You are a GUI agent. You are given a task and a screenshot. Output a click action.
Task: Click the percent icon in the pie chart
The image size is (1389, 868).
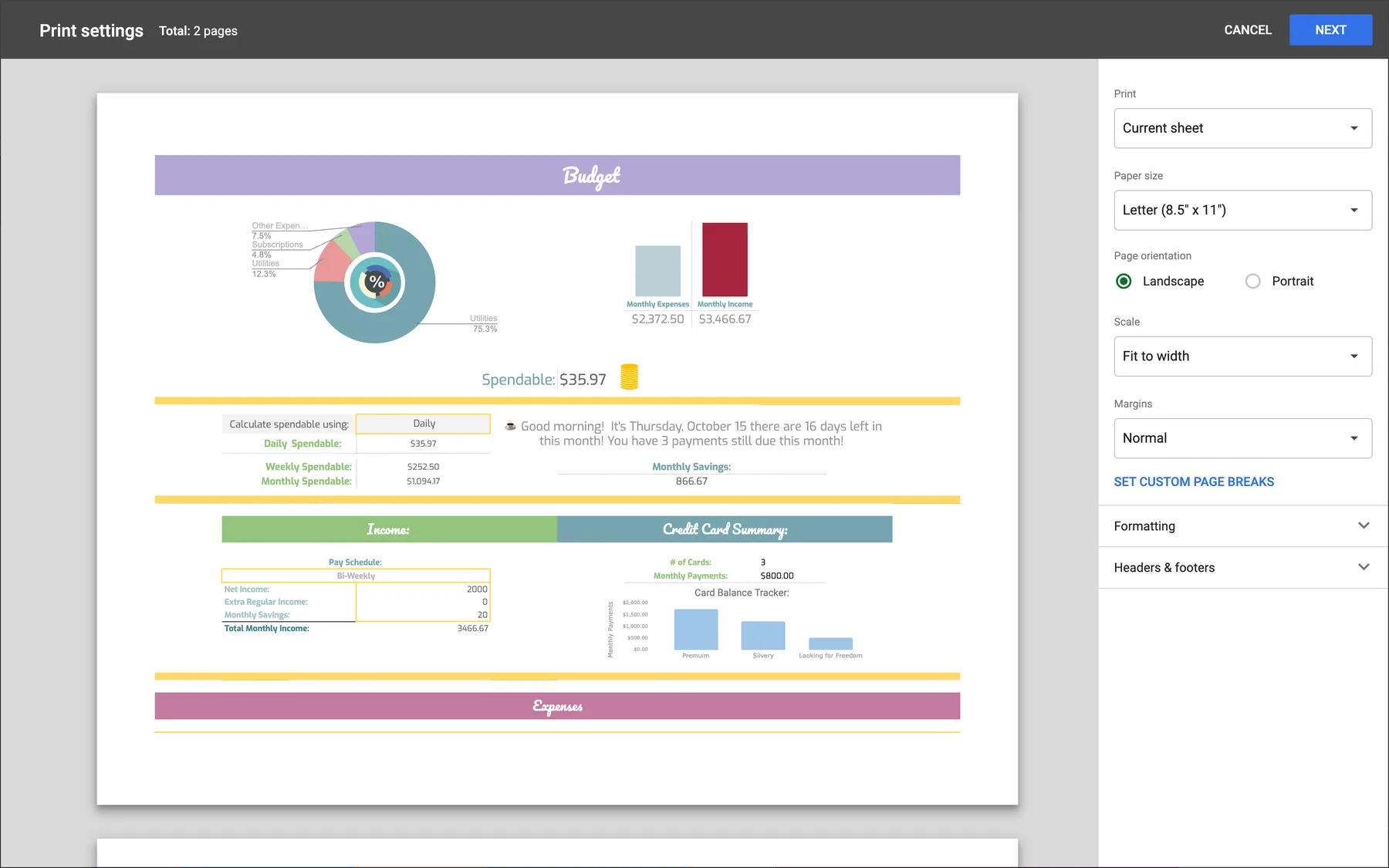tap(376, 282)
